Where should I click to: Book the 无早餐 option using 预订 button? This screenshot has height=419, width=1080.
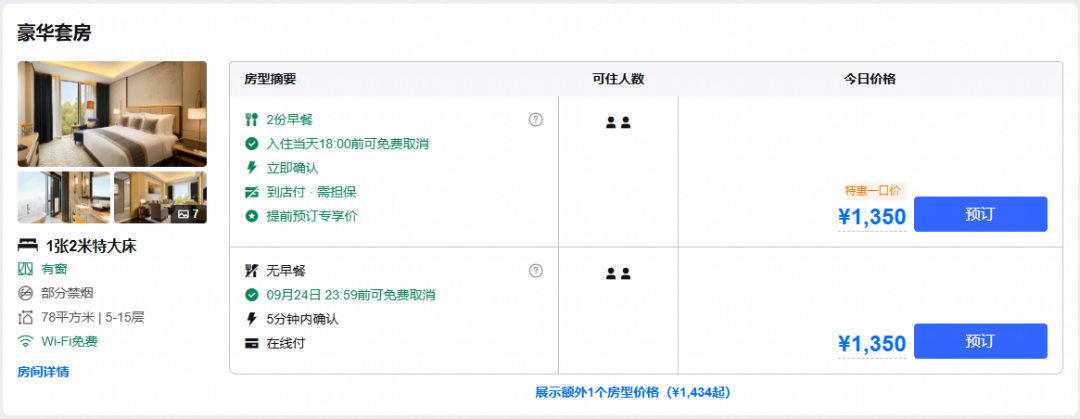pyautogui.click(x=980, y=341)
